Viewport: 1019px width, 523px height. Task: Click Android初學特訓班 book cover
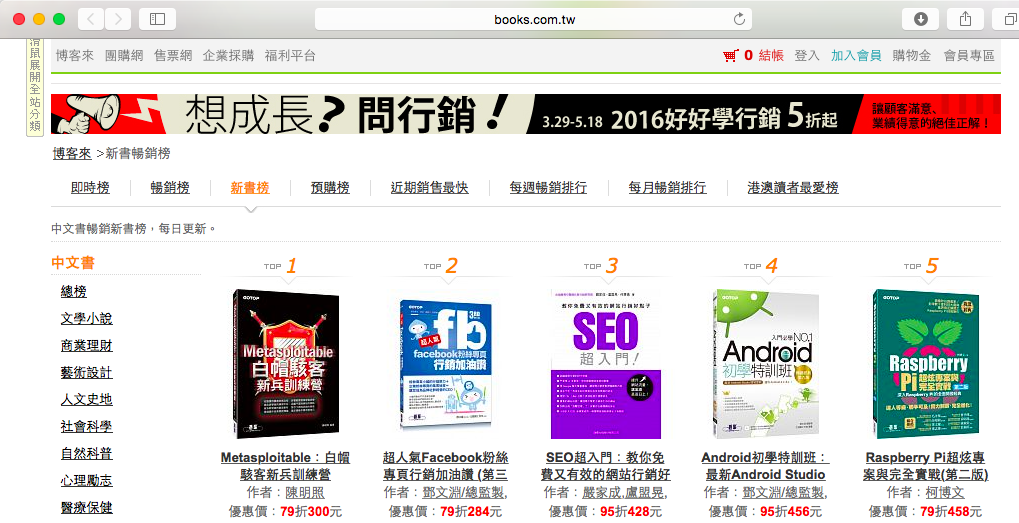click(x=766, y=364)
